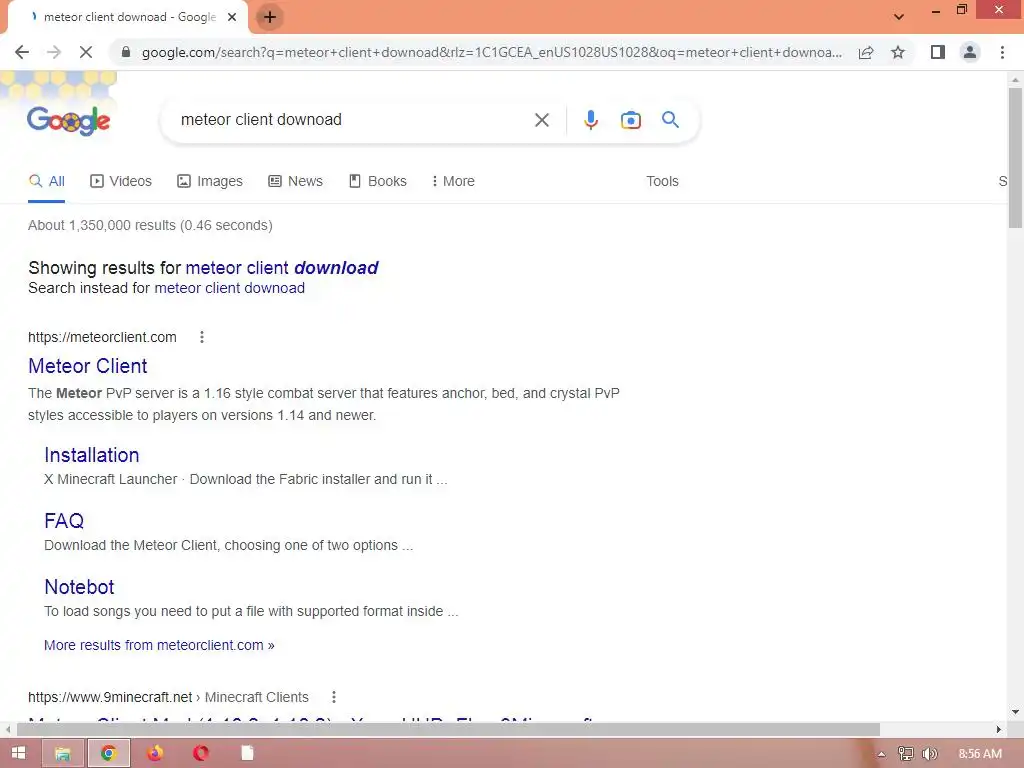Click the padlock site info icon

tap(126, 52)
